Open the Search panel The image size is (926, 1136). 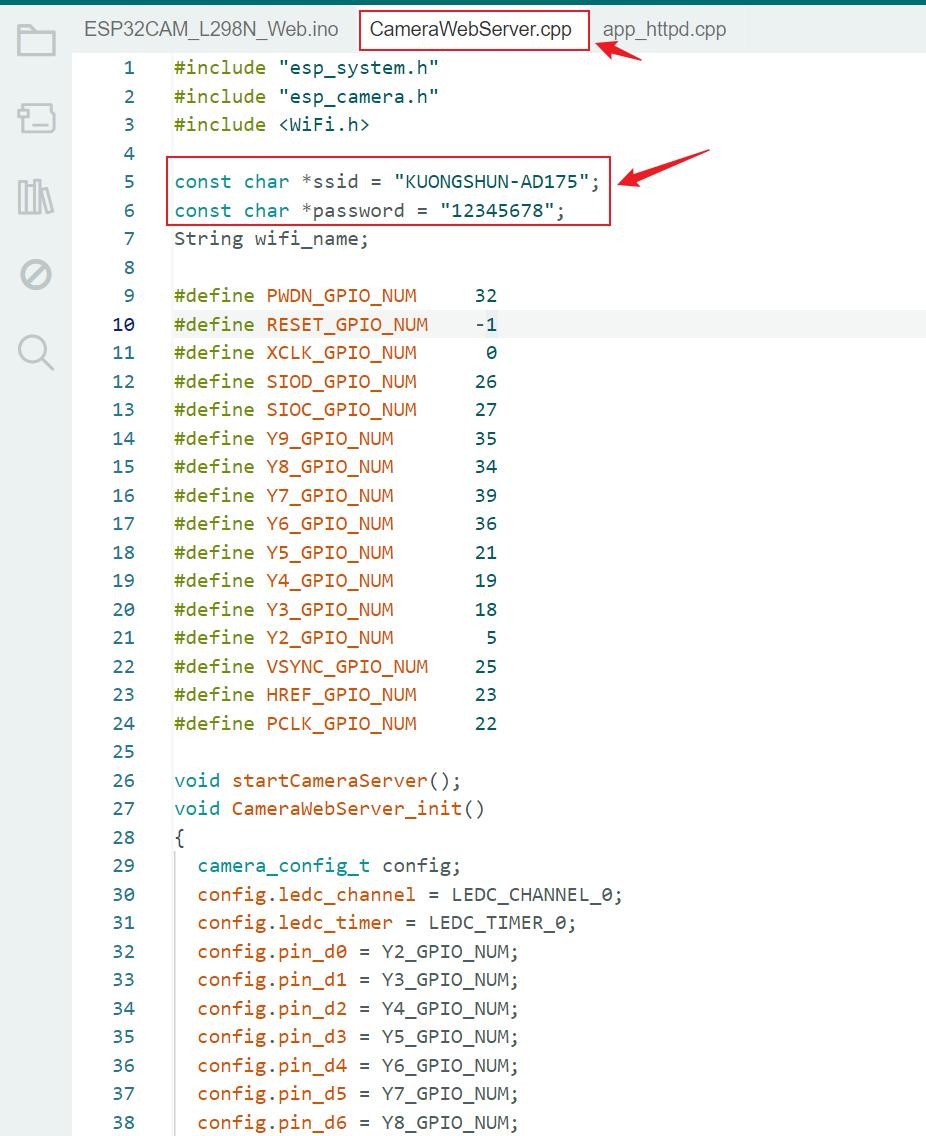[36, 353]
